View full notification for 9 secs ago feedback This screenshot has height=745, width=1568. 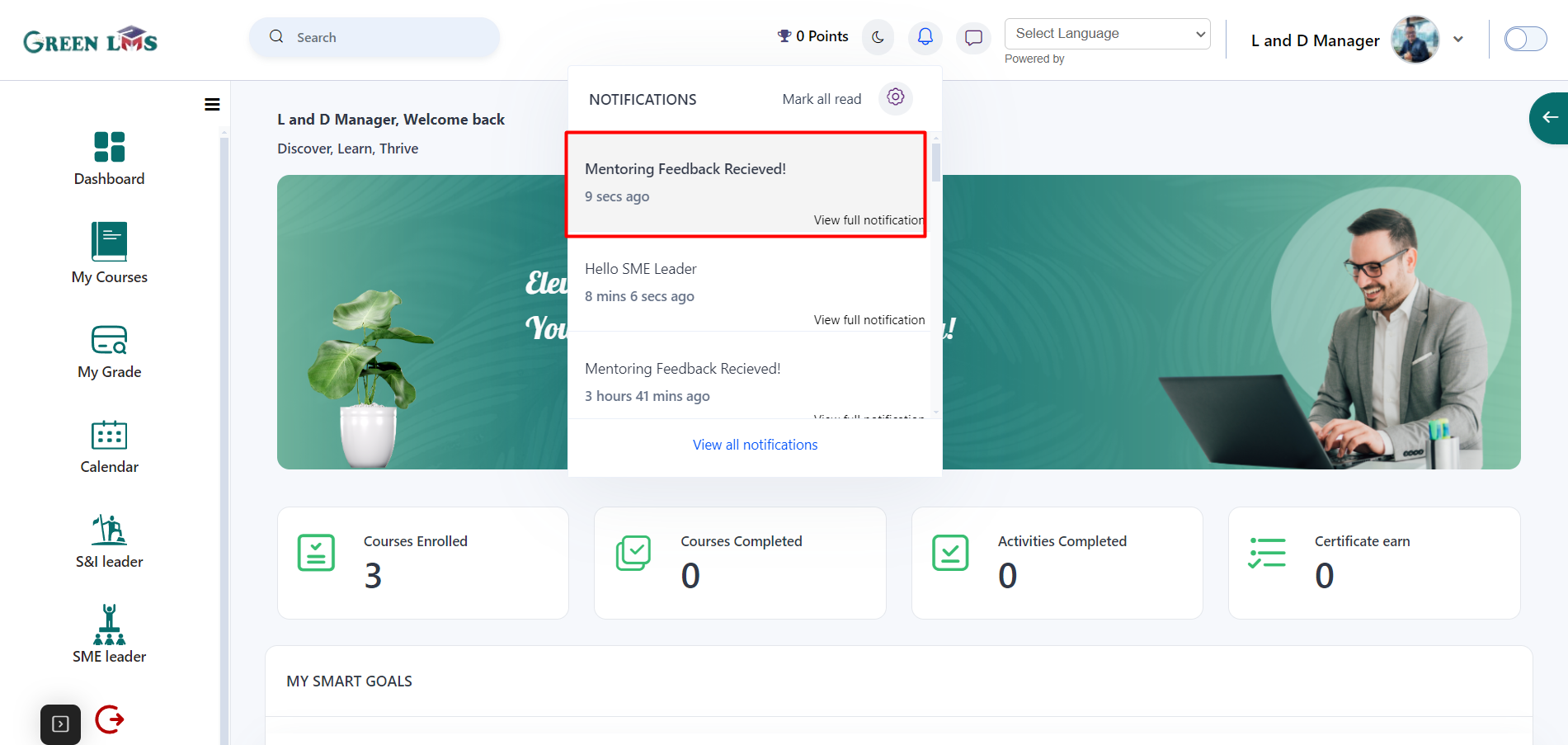tap(869, 220)
